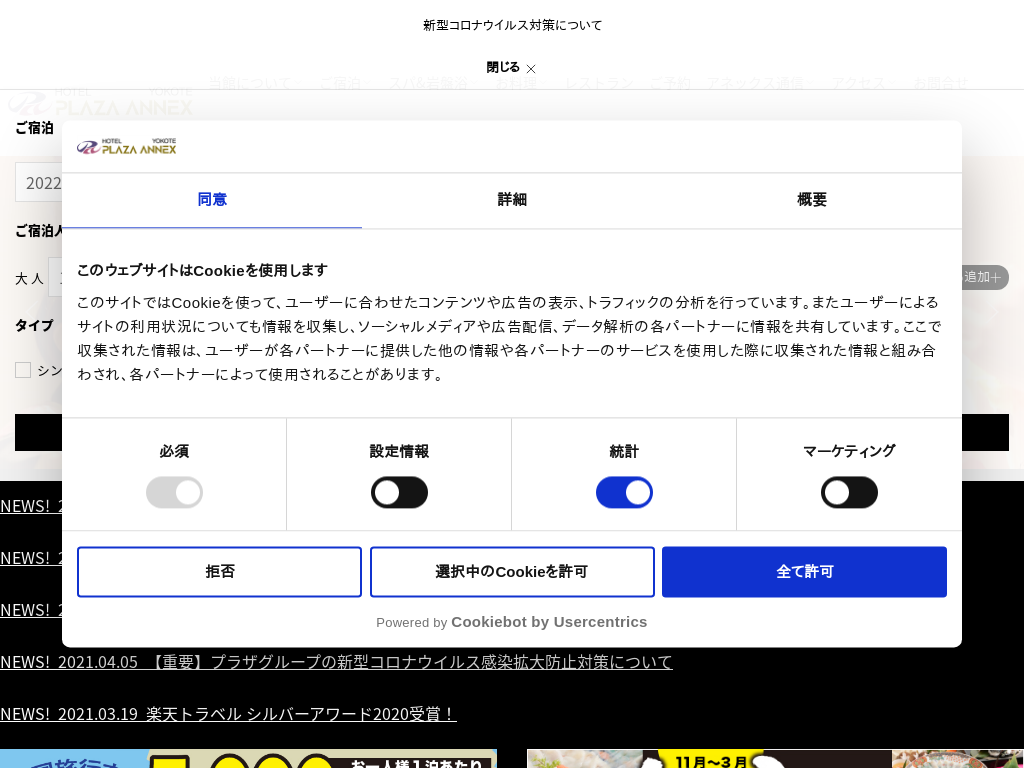Click the このウェブサイトはCookieを使用します heading
This screenshot has width=1024, height=768.
[202, 270]
